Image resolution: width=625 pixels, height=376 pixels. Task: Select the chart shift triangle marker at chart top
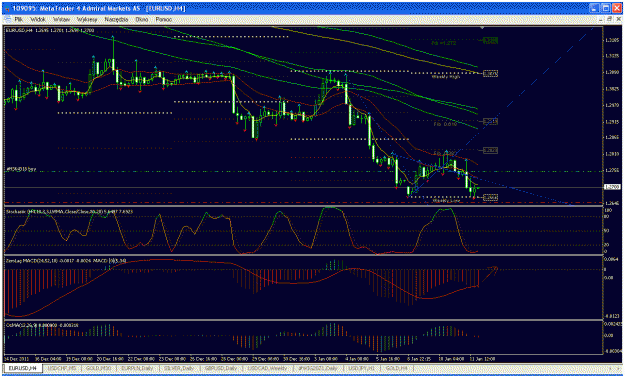[x=483, y=28]
